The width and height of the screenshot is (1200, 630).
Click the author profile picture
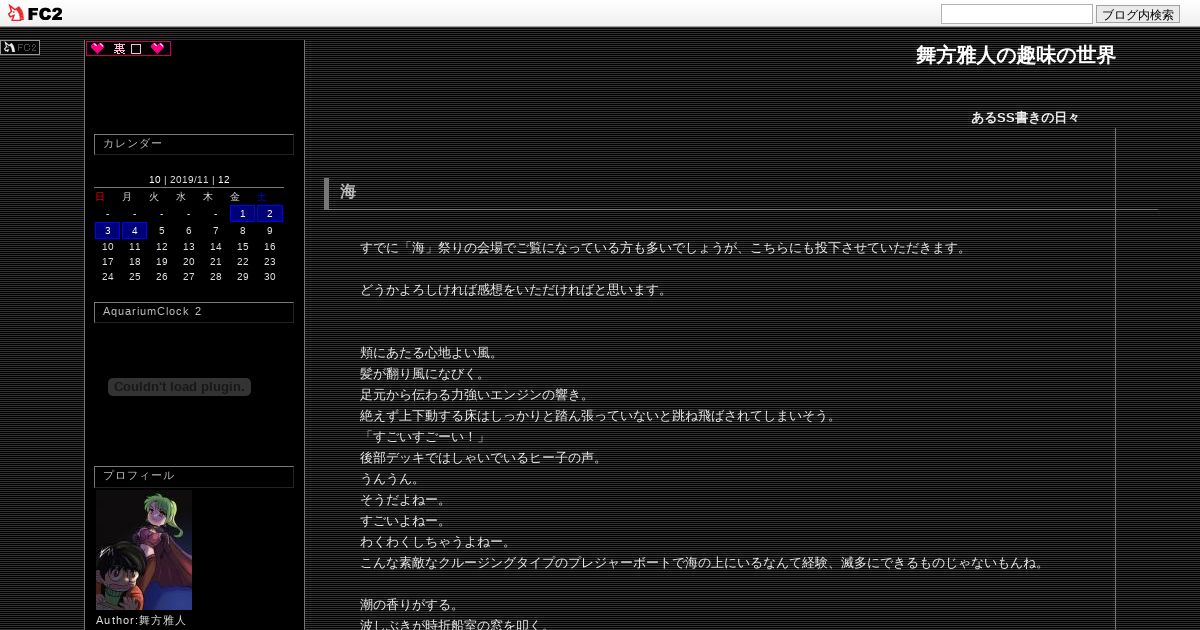(144, 550)
